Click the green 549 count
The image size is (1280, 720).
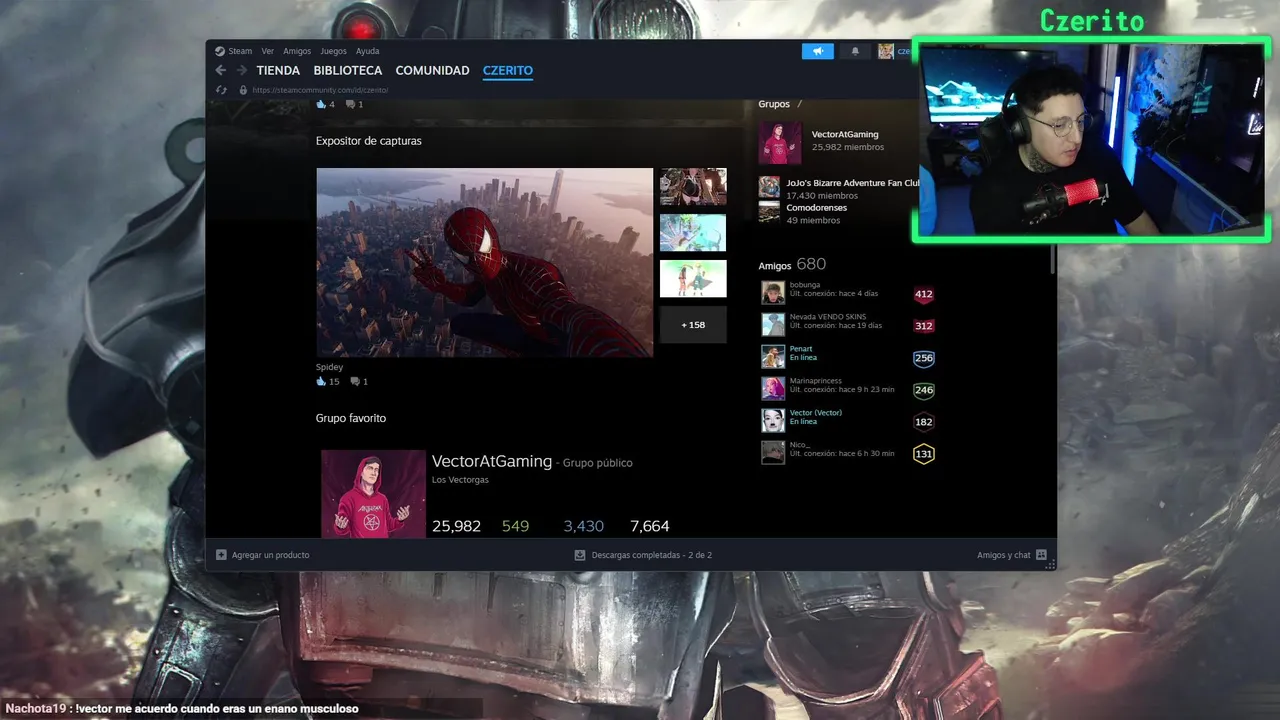[x=515, y=526]
